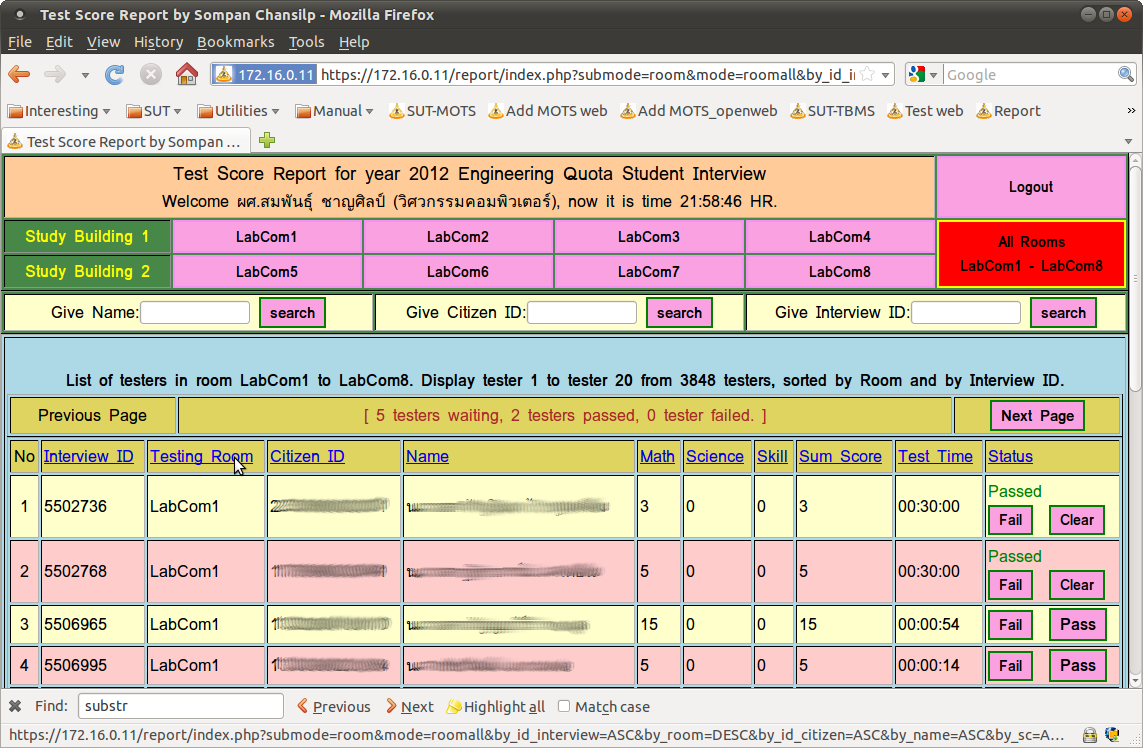Screen dimensions: 1143x748
Task: Open the URL bar history dropdown
Action: click(x=885, y=75)
